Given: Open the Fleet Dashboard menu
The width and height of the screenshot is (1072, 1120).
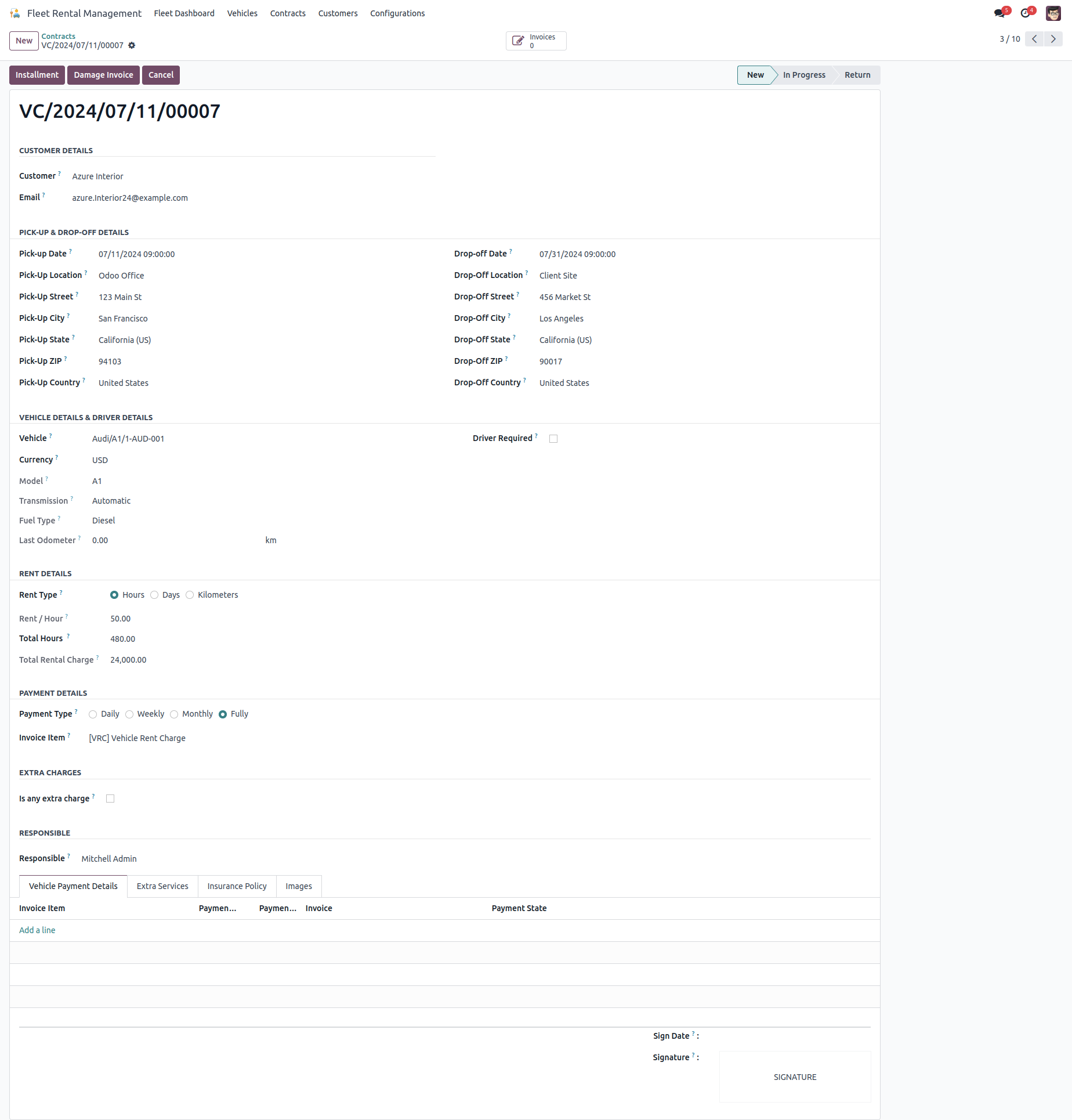Looking at the screenshot, I should [184, 13].
